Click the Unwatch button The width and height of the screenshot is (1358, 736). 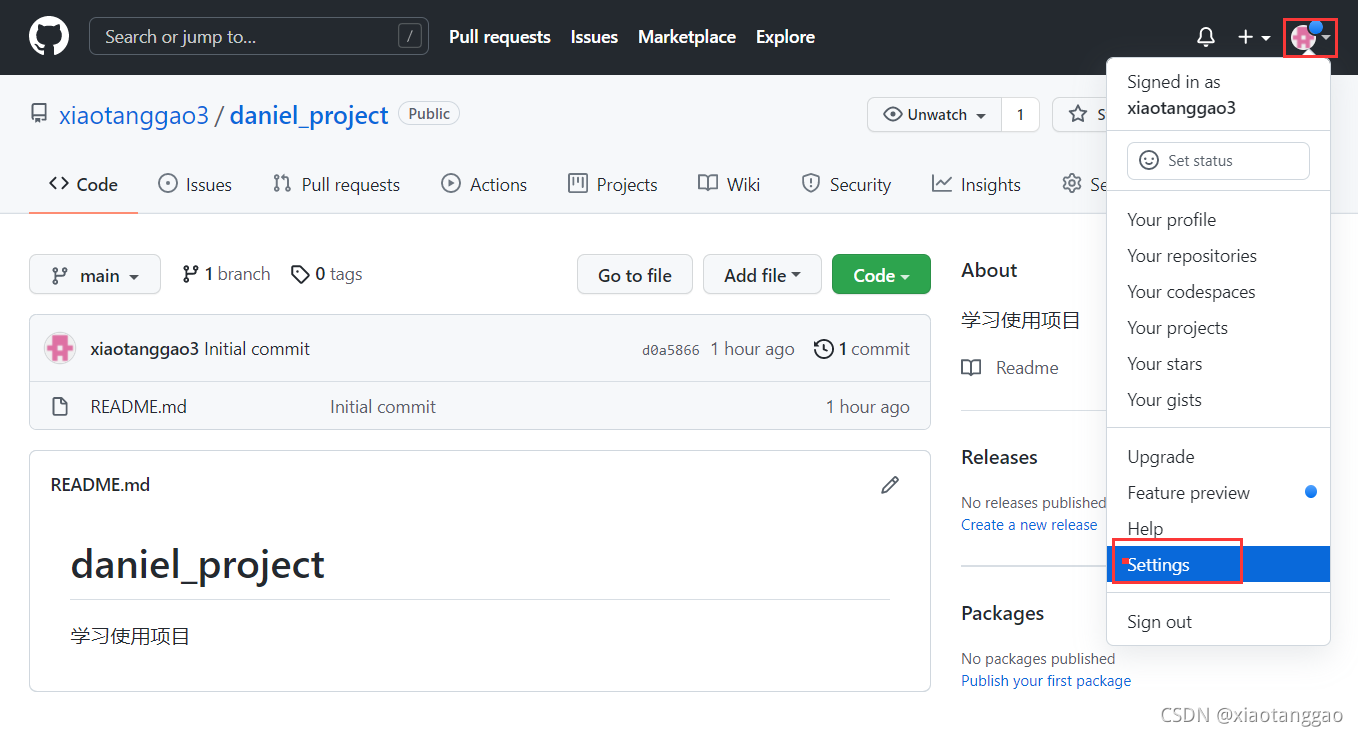[x=934, y=115]
